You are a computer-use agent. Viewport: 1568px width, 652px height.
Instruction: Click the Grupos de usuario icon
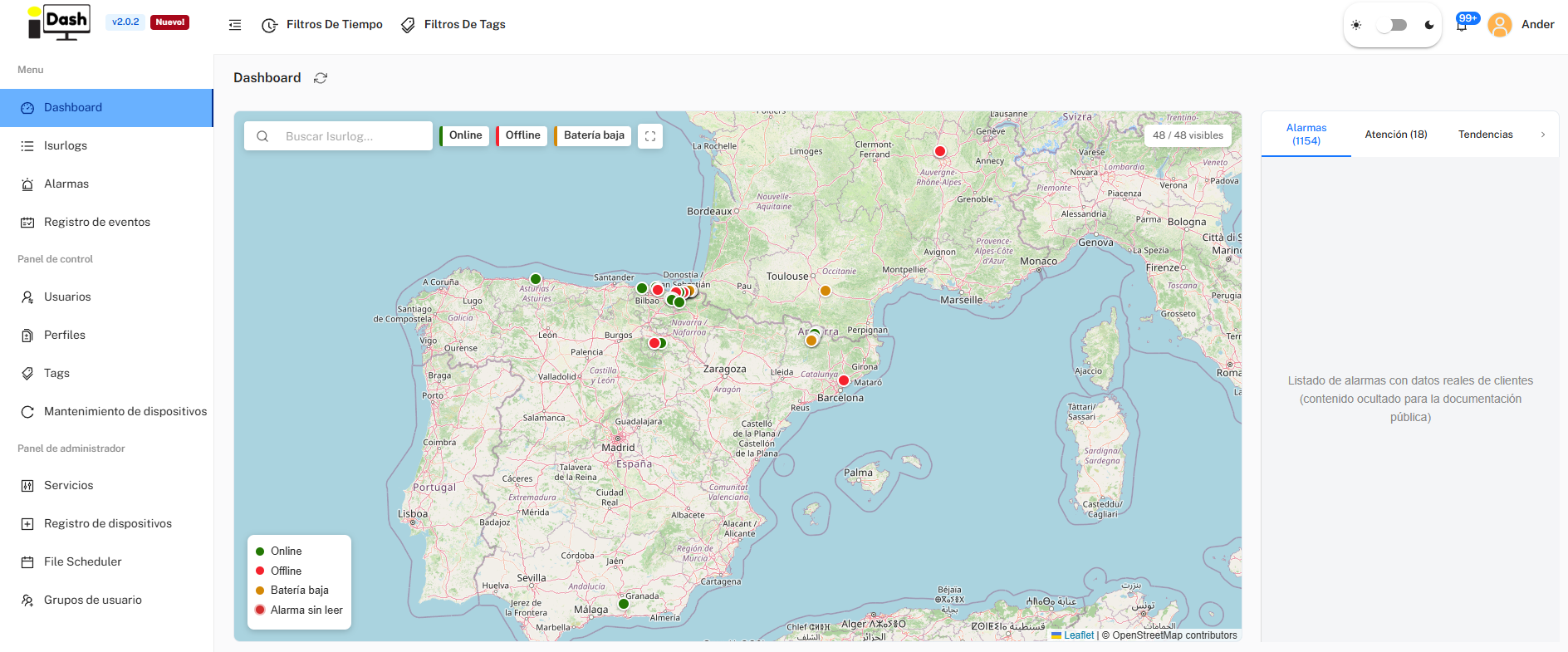27,601
